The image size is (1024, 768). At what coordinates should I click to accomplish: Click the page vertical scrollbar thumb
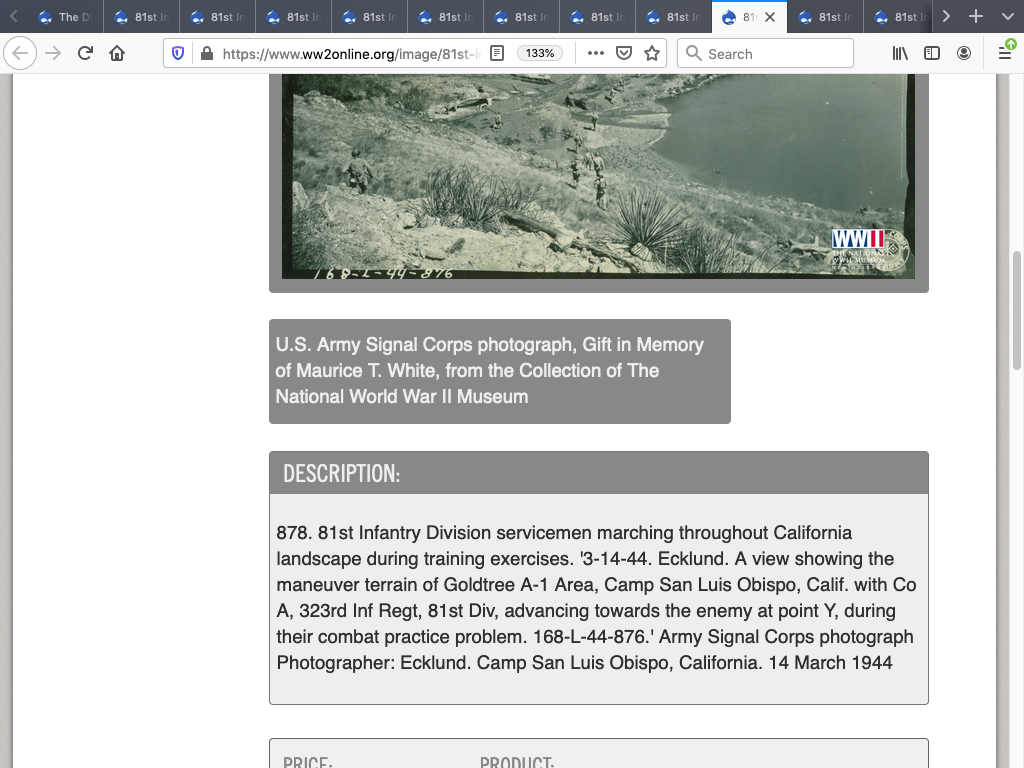point(1017,310)
